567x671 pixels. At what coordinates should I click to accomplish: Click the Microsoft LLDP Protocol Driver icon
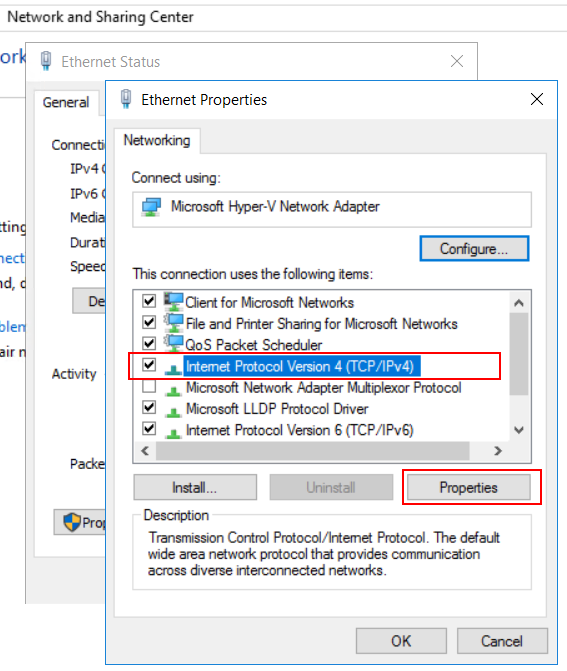tap(173, 412)
